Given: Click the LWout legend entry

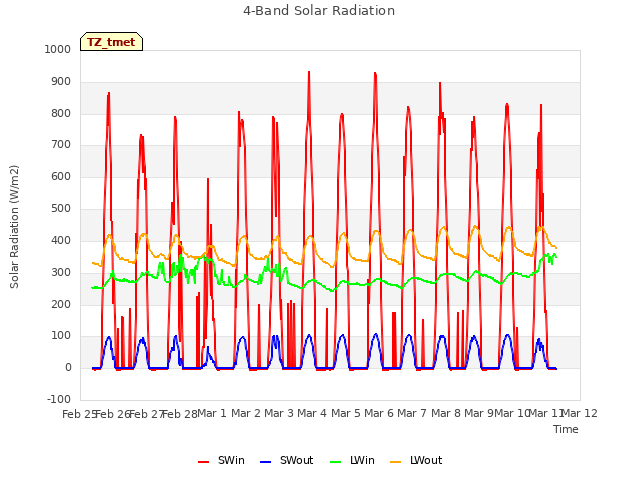Looking at the screenshot, I should click(x=416, y=461).
